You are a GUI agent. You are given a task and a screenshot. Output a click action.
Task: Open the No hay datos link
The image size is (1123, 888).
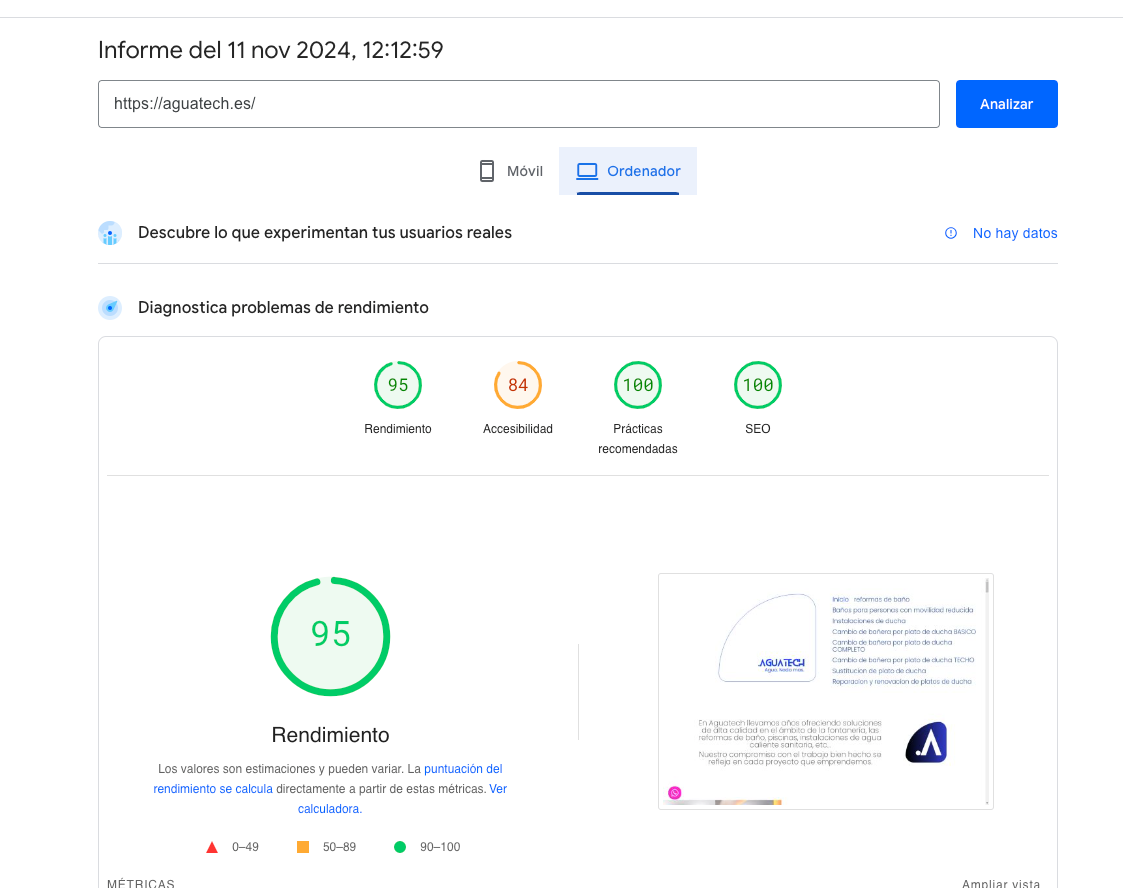[x=1014, y=233]
